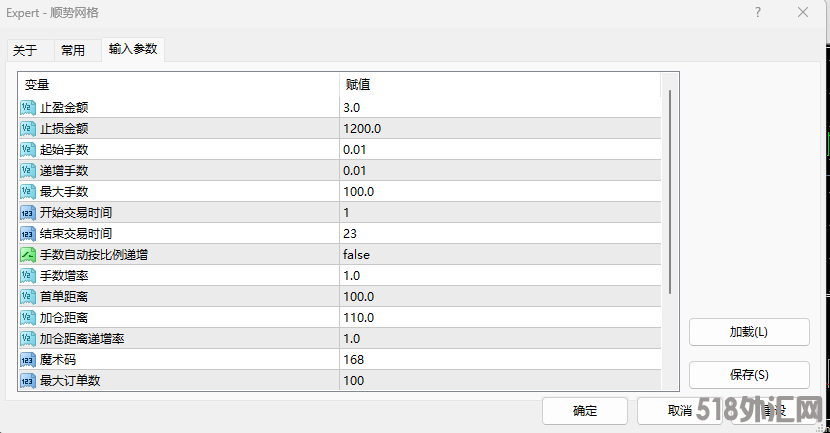Click the icon next to 止损金额
This screenshot has width=830, height=433.
(28, 128)
